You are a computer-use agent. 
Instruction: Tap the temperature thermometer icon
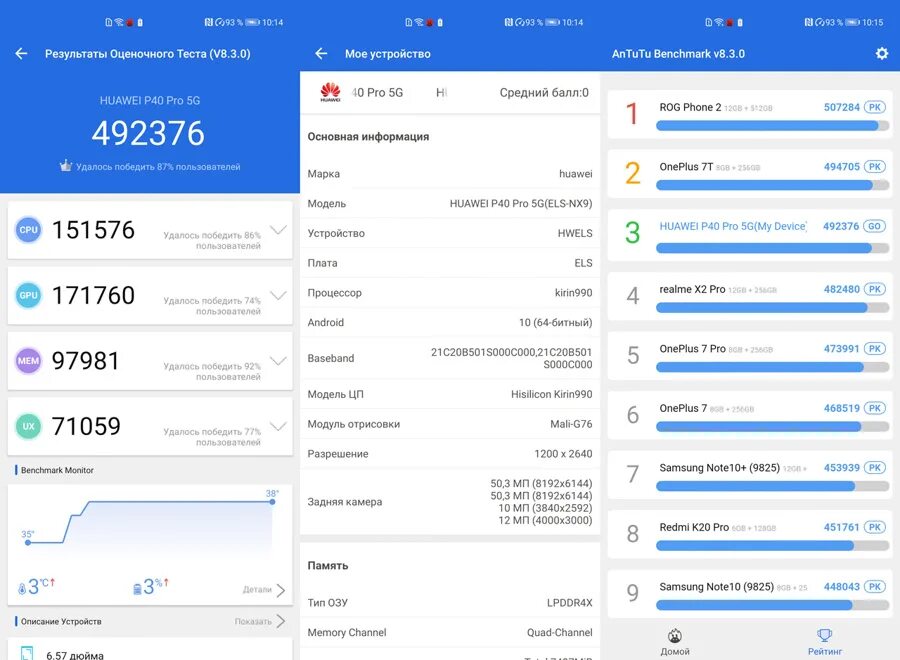coord(22,588)
